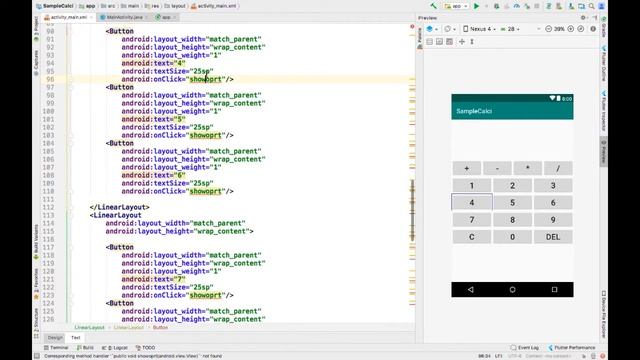
Task: Open Flutter Performance panel
Action: [x=571, y=348]
